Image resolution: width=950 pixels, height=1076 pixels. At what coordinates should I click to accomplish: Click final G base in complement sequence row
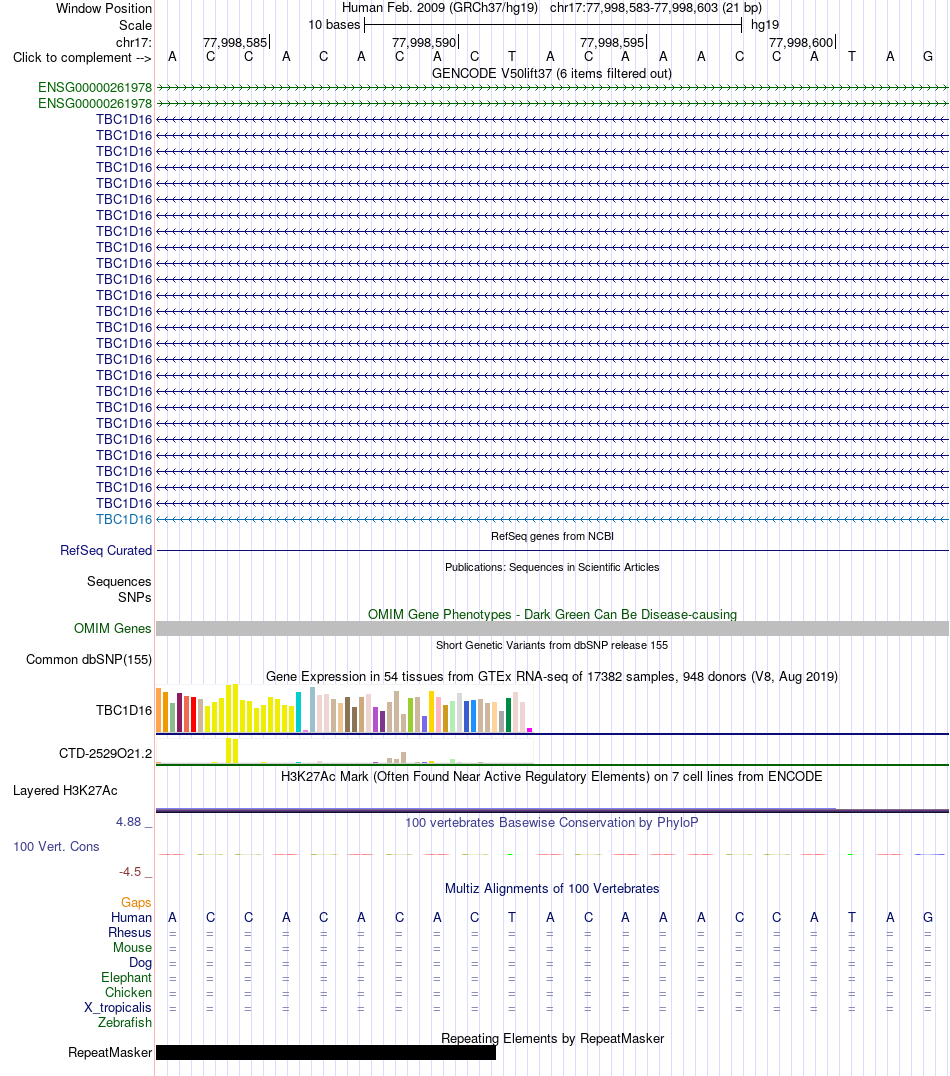click(928, 56)
